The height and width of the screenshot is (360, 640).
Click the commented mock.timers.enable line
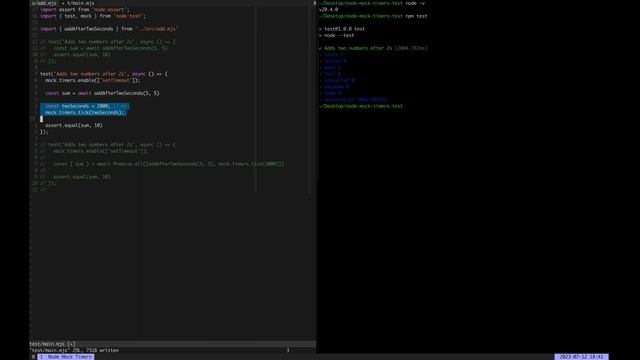[94, 151]
